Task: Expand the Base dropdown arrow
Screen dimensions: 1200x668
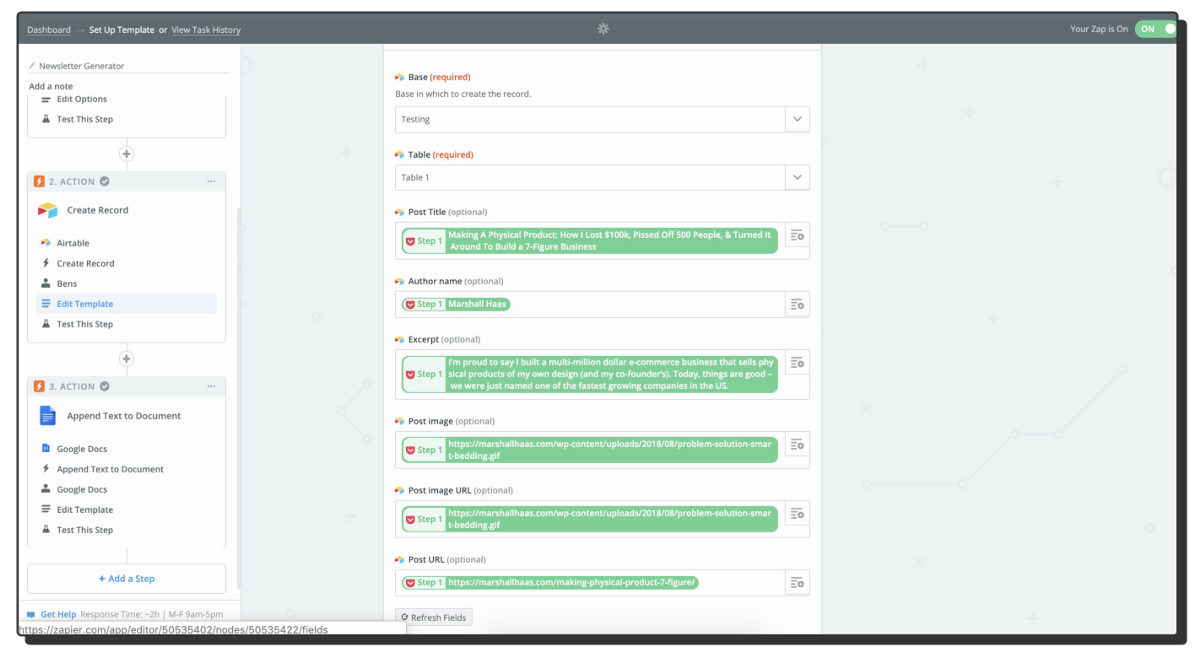Action: pyautogui.click(x=797, y=119)
